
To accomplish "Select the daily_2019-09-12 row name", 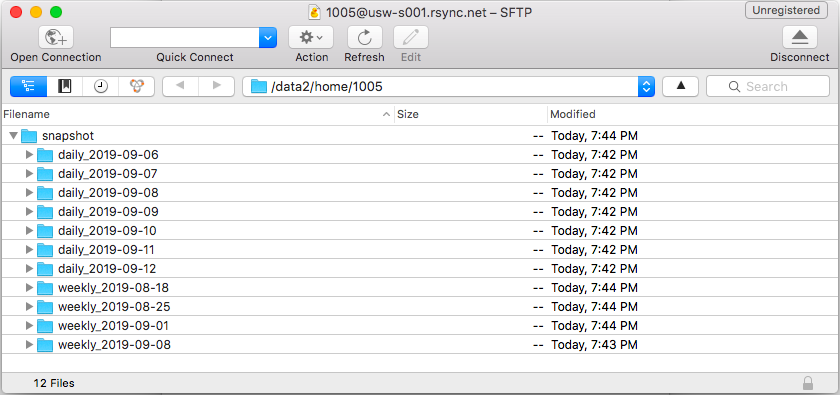I will point(107,269).
